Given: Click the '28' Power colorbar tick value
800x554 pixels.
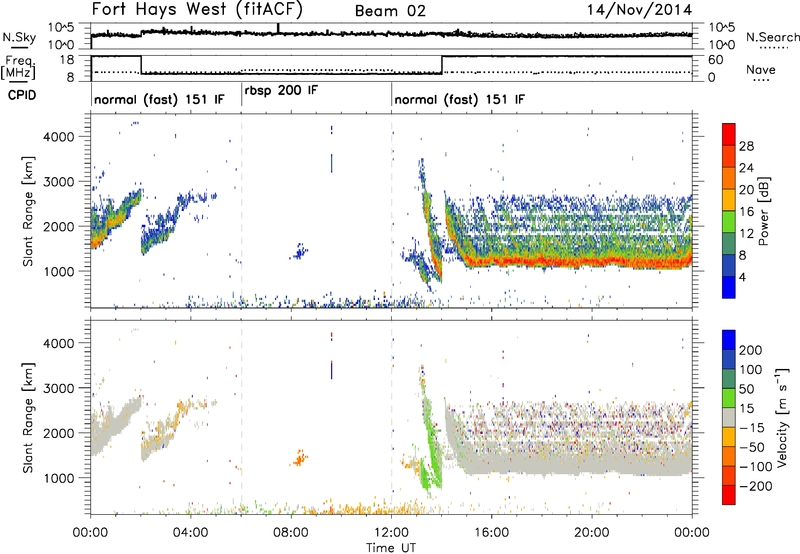Looking at the screenshot, I should tap(746, 146).
